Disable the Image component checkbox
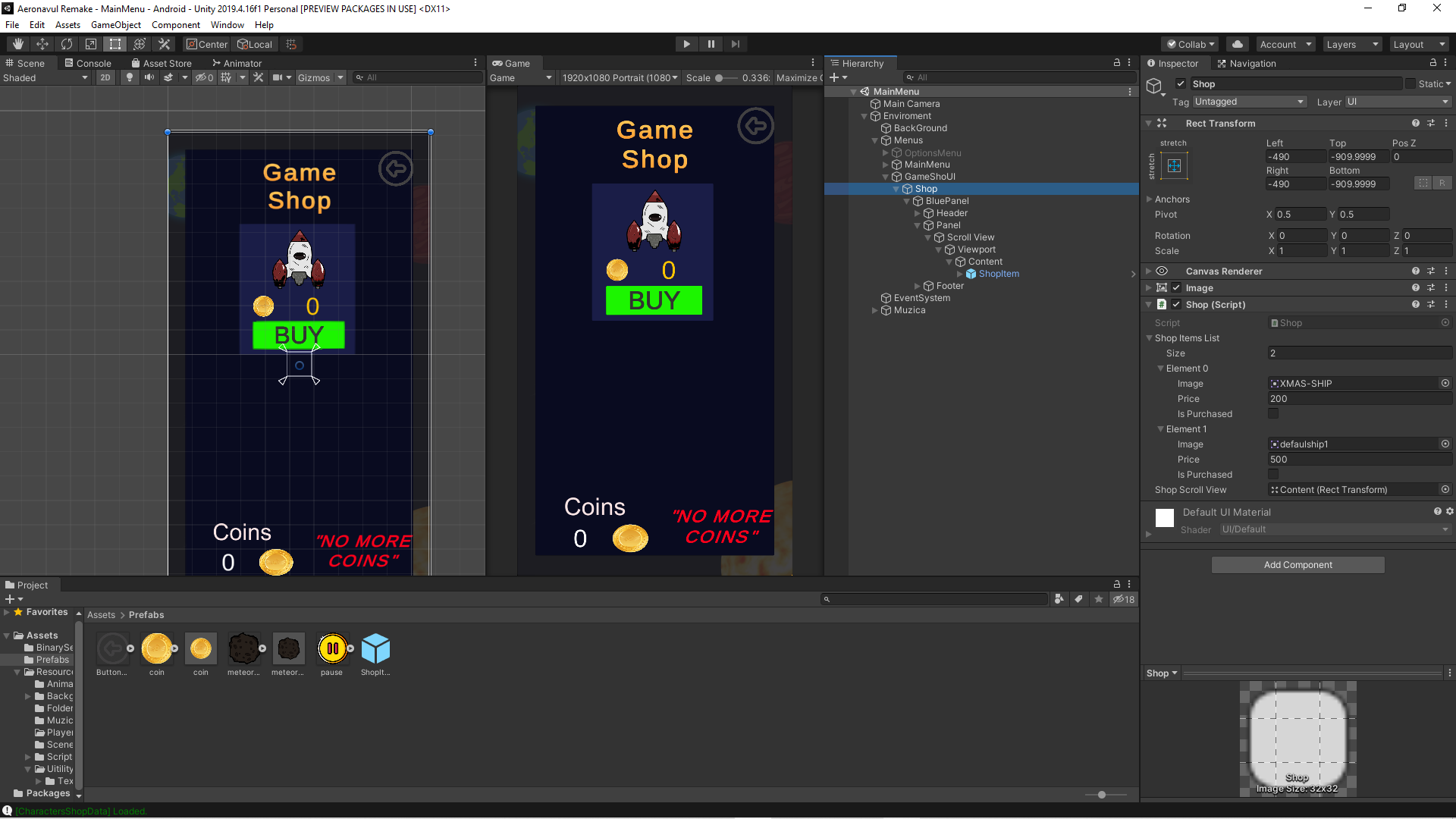Viewport: 1456px width, 819px height. [x=1176, y=288]
